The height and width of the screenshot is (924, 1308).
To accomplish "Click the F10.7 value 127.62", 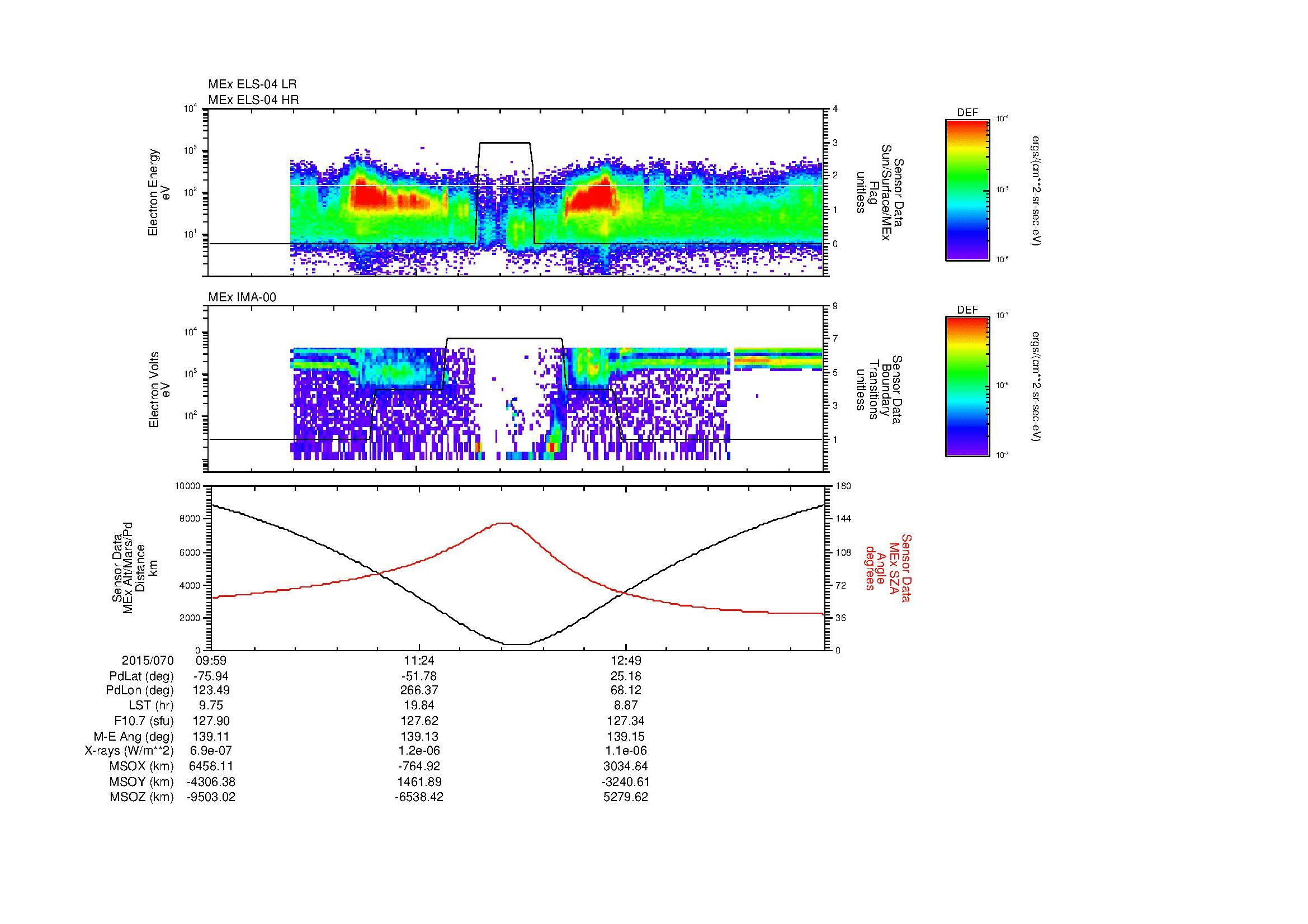I will click(419, 721).
